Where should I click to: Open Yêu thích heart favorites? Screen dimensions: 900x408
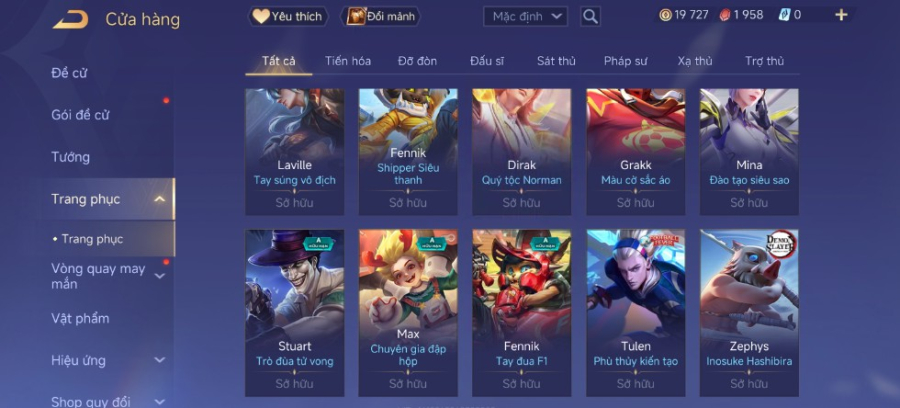pyautogui.click(x=288, y=17)
